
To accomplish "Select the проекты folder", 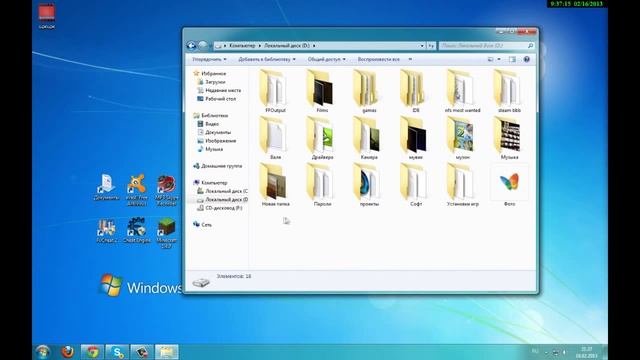I will tap(369, 184).
